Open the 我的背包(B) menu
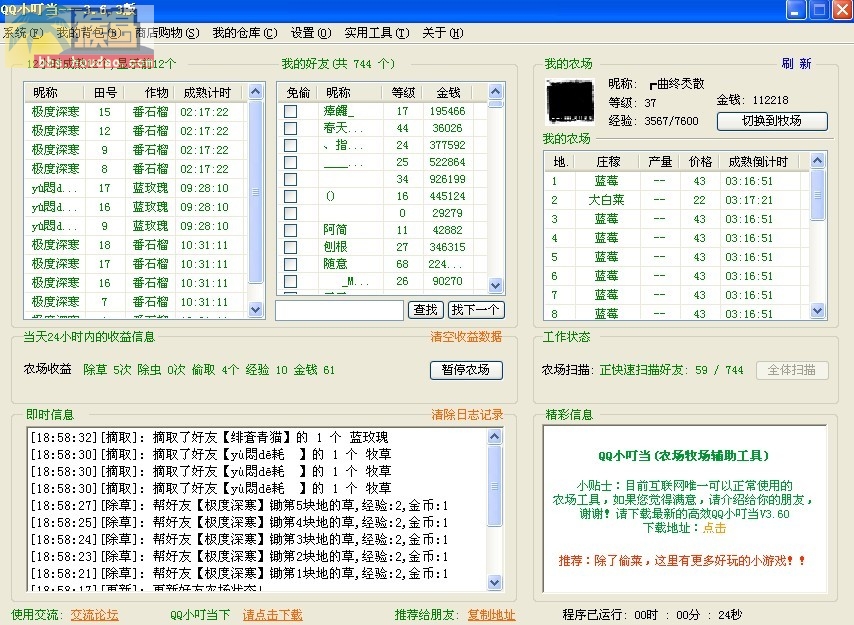854x625 pixels. (x=89, y=33)
